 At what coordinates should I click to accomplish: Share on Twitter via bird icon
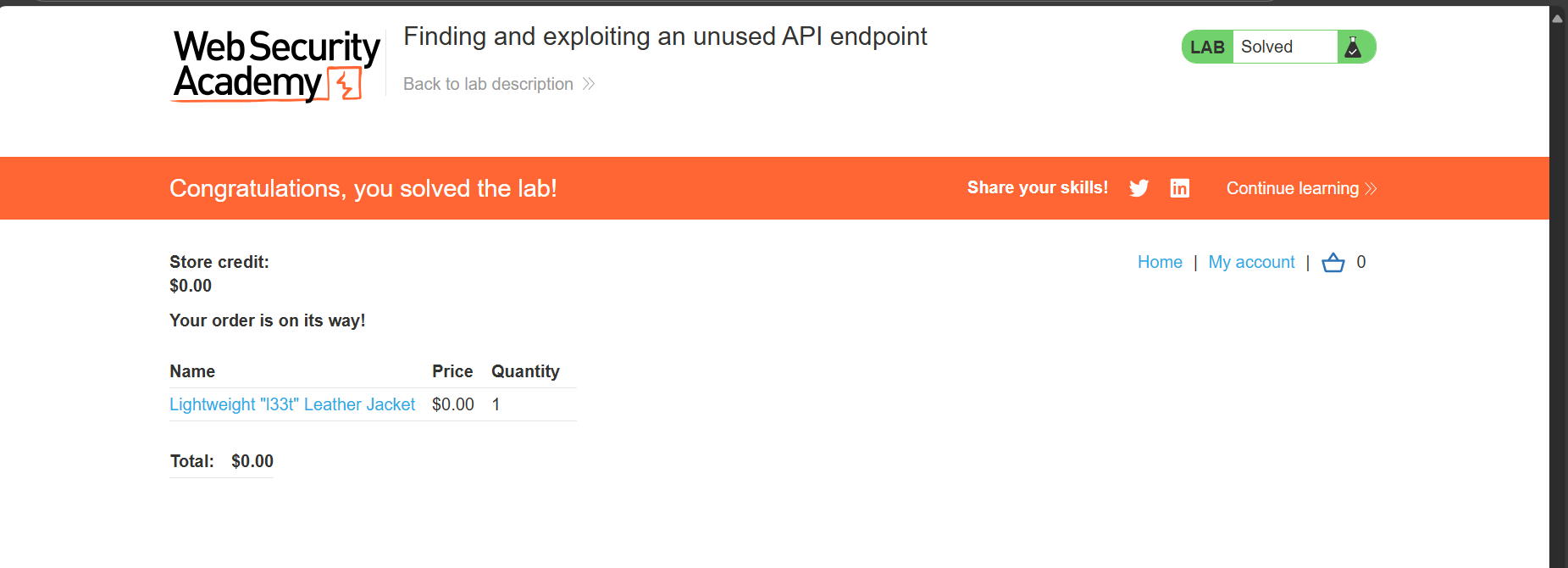pyautogui.click(x=1139, y=188)
